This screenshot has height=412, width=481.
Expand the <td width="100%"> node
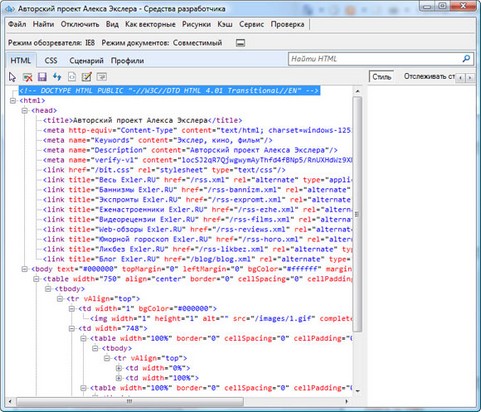[119, 378]
